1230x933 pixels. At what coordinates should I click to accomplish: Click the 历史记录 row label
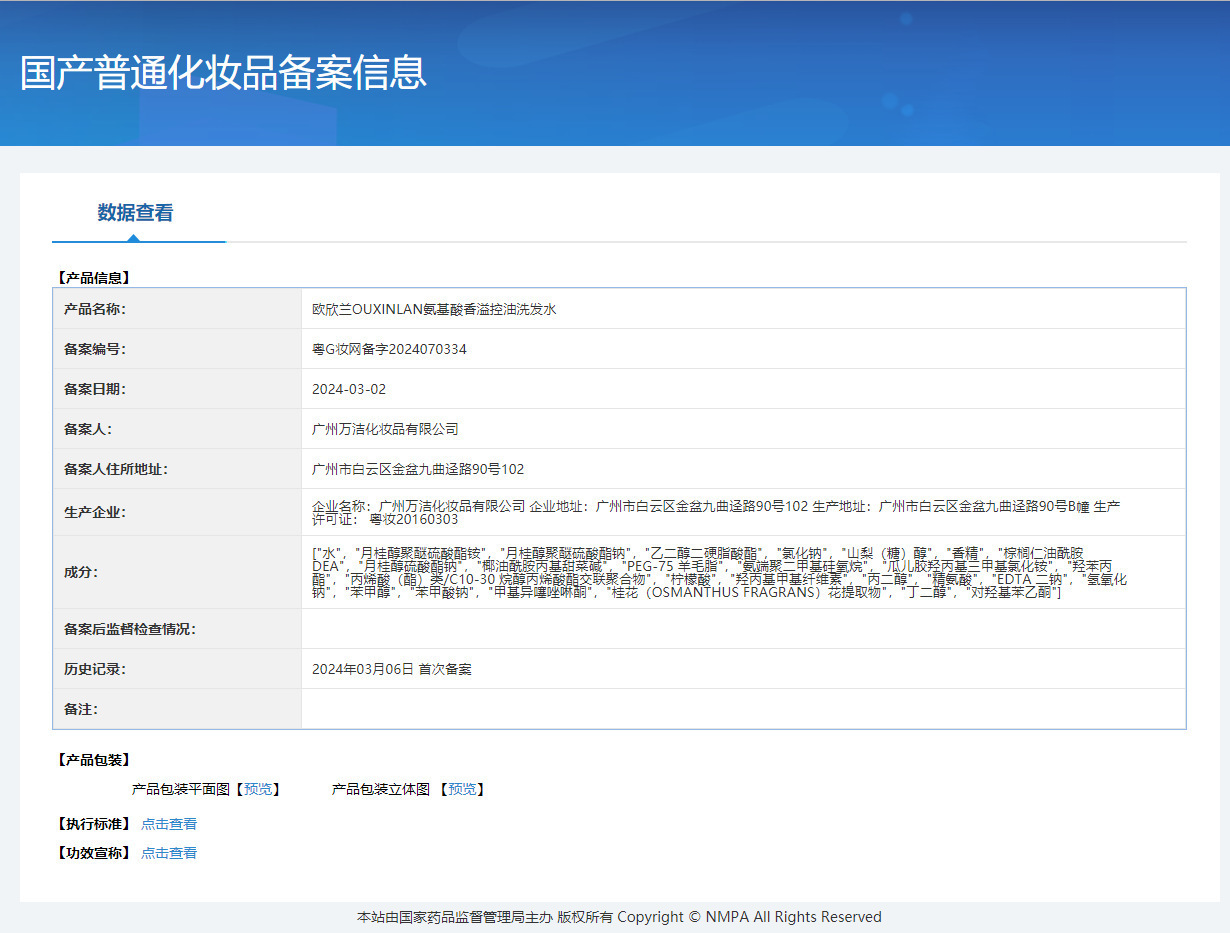(x=95, y=669)
